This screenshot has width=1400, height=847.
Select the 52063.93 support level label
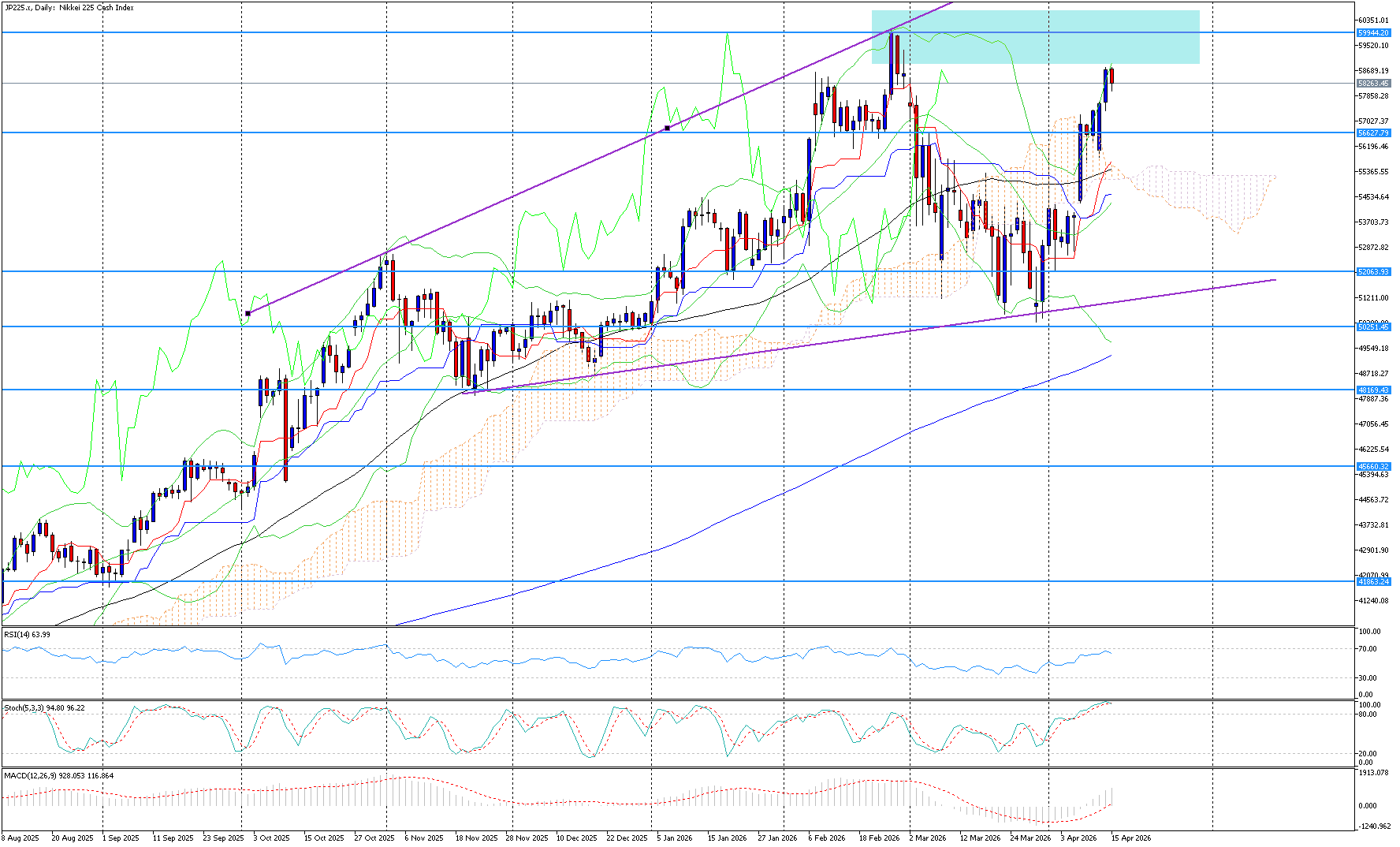1373,271
